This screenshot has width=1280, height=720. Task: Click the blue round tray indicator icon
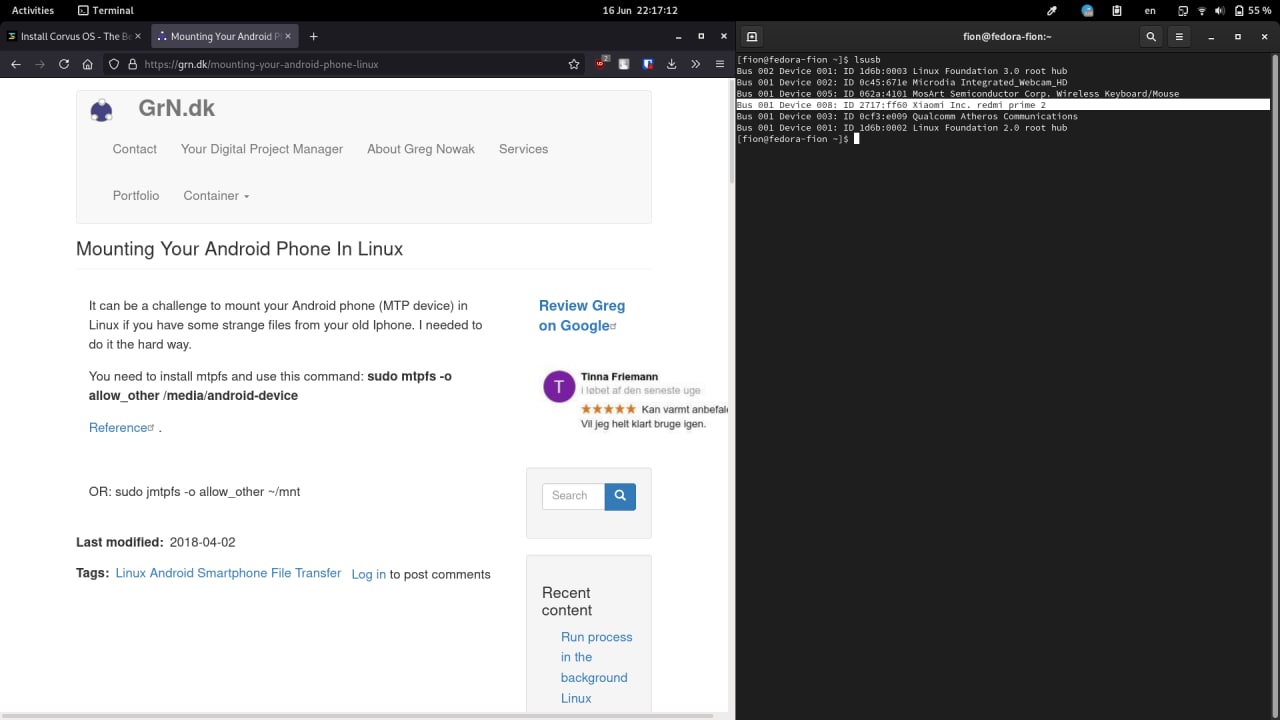tap(1087, 10)
